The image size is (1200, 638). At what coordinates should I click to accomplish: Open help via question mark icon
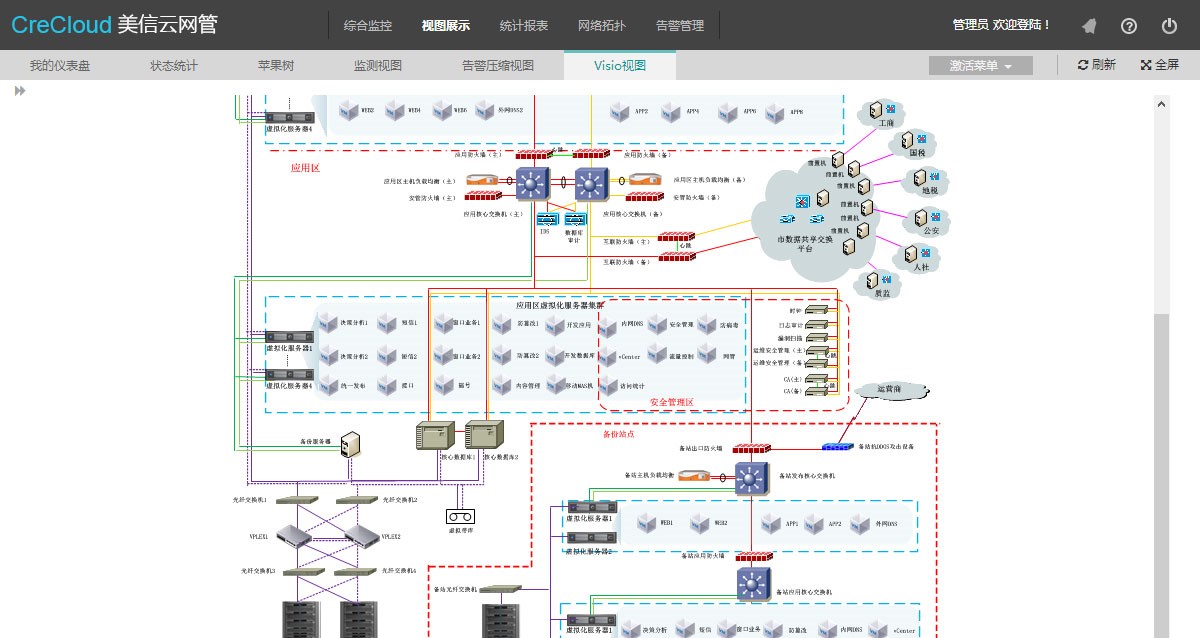click(1129, 26)
